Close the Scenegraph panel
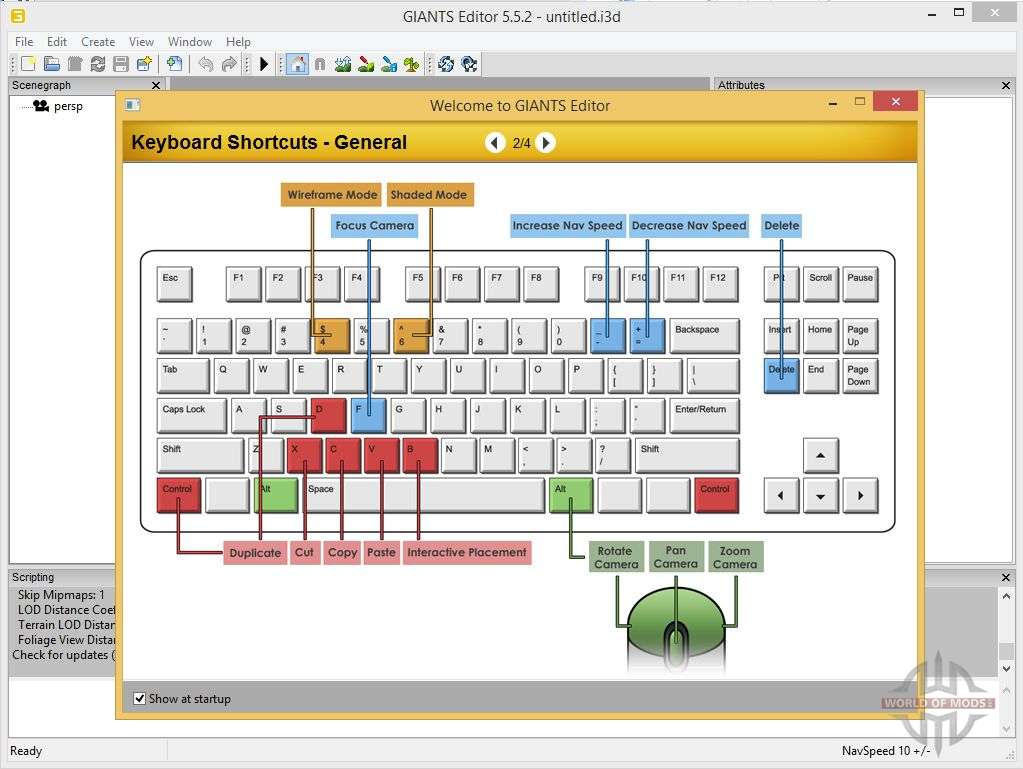 (x=156, y=85)
